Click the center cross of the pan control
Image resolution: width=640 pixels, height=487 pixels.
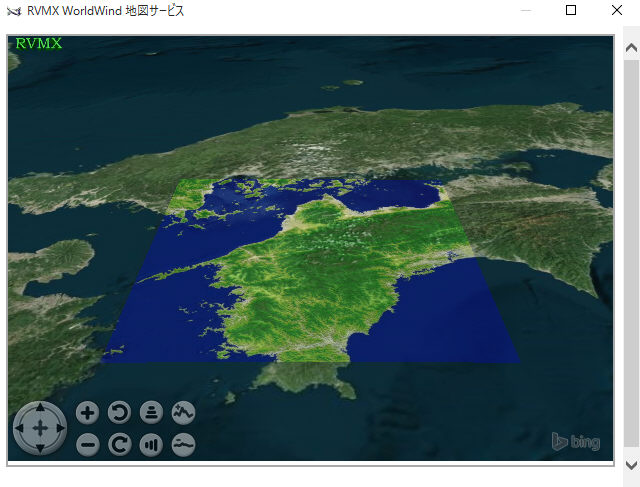pyautogui.click(x=40, y=428)
